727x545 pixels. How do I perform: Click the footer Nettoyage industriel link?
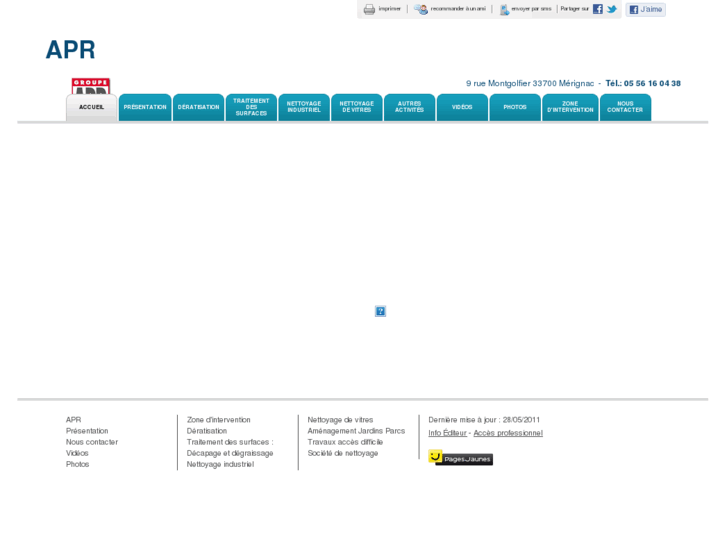[x=220, y=464]
